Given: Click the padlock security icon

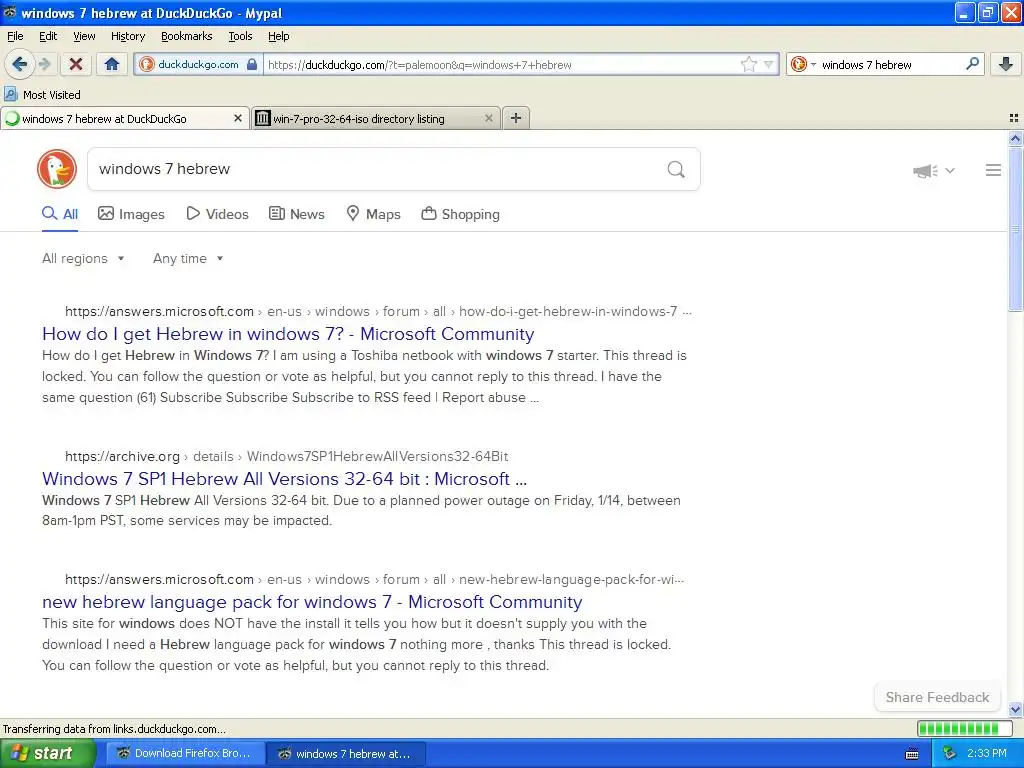Looking at the screenshot, I should (252, 64).
